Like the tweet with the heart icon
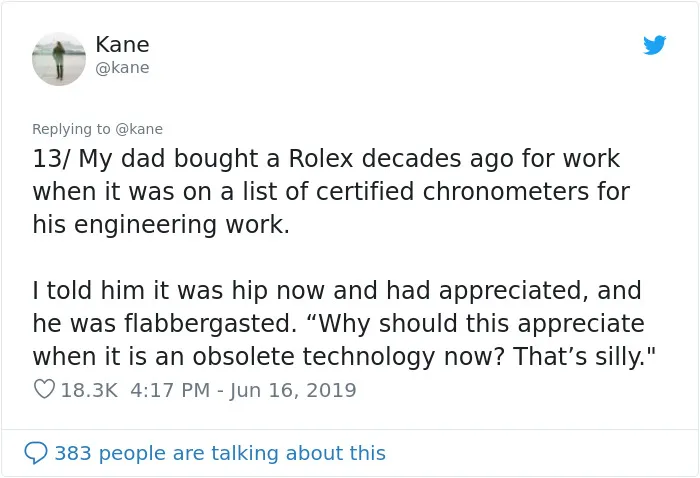Screen dimensions: 700x478 pyautogui.click(x=44, y=389)
